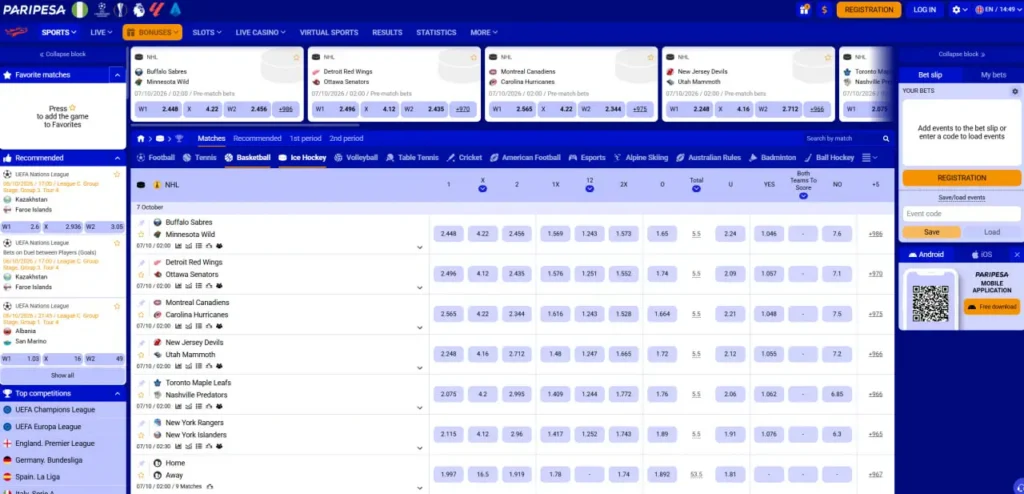Open bet slip settings gear icon

tap(1015, 91)
